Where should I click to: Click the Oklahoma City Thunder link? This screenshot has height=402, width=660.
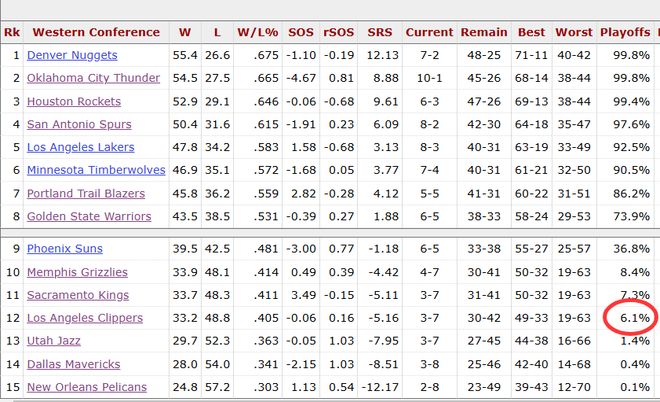93,78
